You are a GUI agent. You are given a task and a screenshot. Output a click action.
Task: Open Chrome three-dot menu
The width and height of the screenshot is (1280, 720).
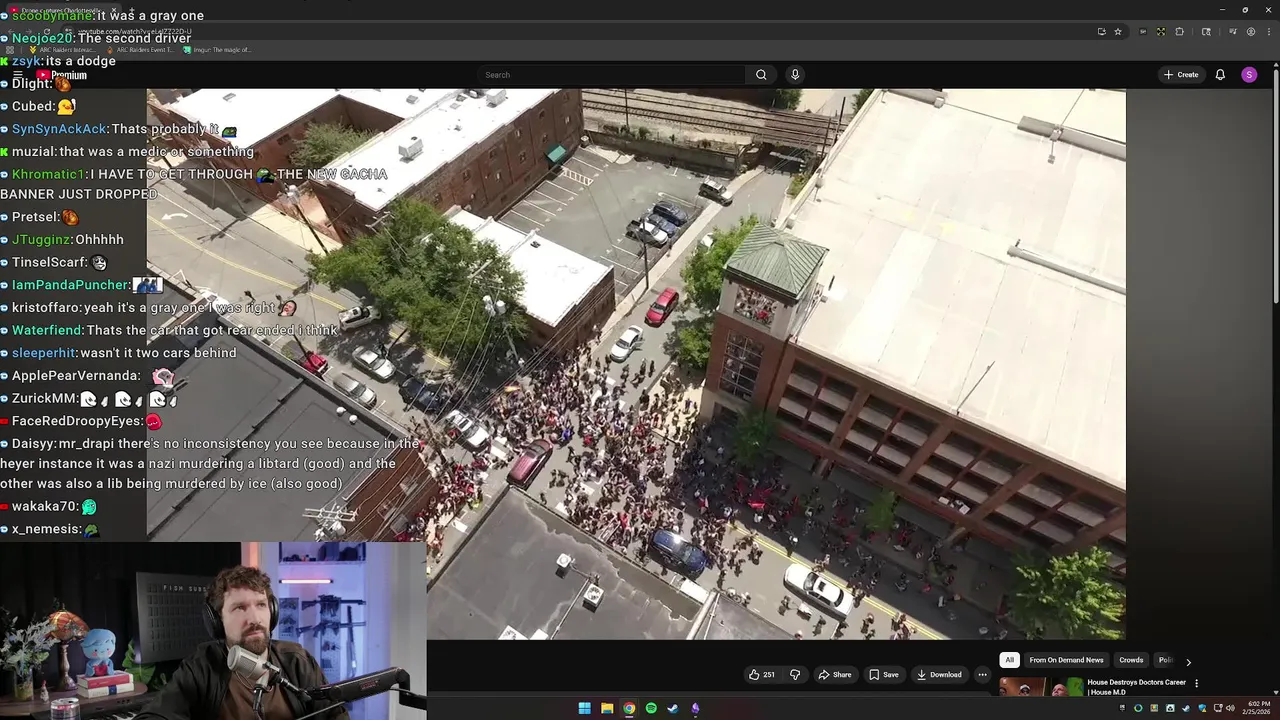(x=1268, y=32)
